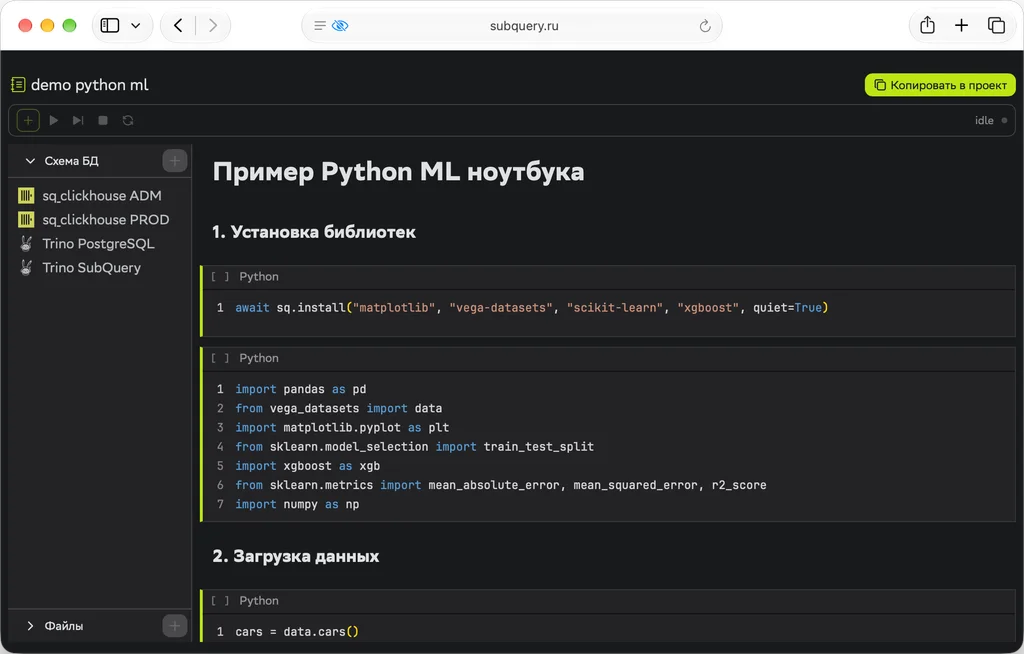Image resolution: width=1024 pixels, height=654 pixels.
Task: Click the sq_clickhouse PROD database icon
Action: coord(26,220)
